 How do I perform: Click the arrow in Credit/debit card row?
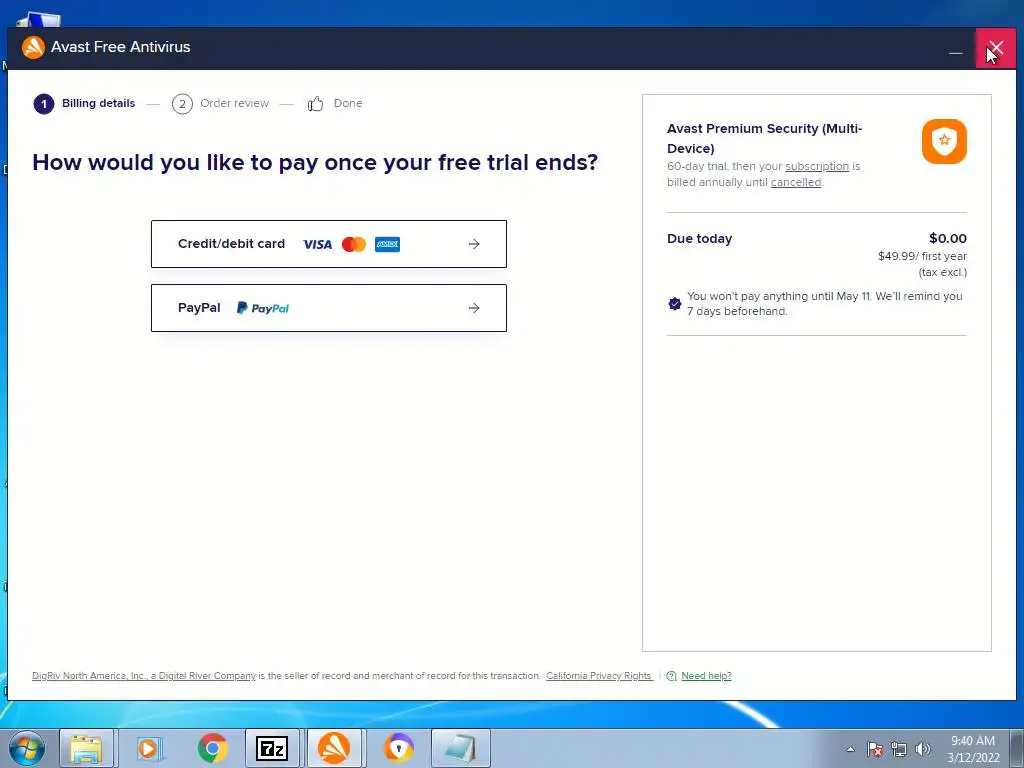(474, 244)
